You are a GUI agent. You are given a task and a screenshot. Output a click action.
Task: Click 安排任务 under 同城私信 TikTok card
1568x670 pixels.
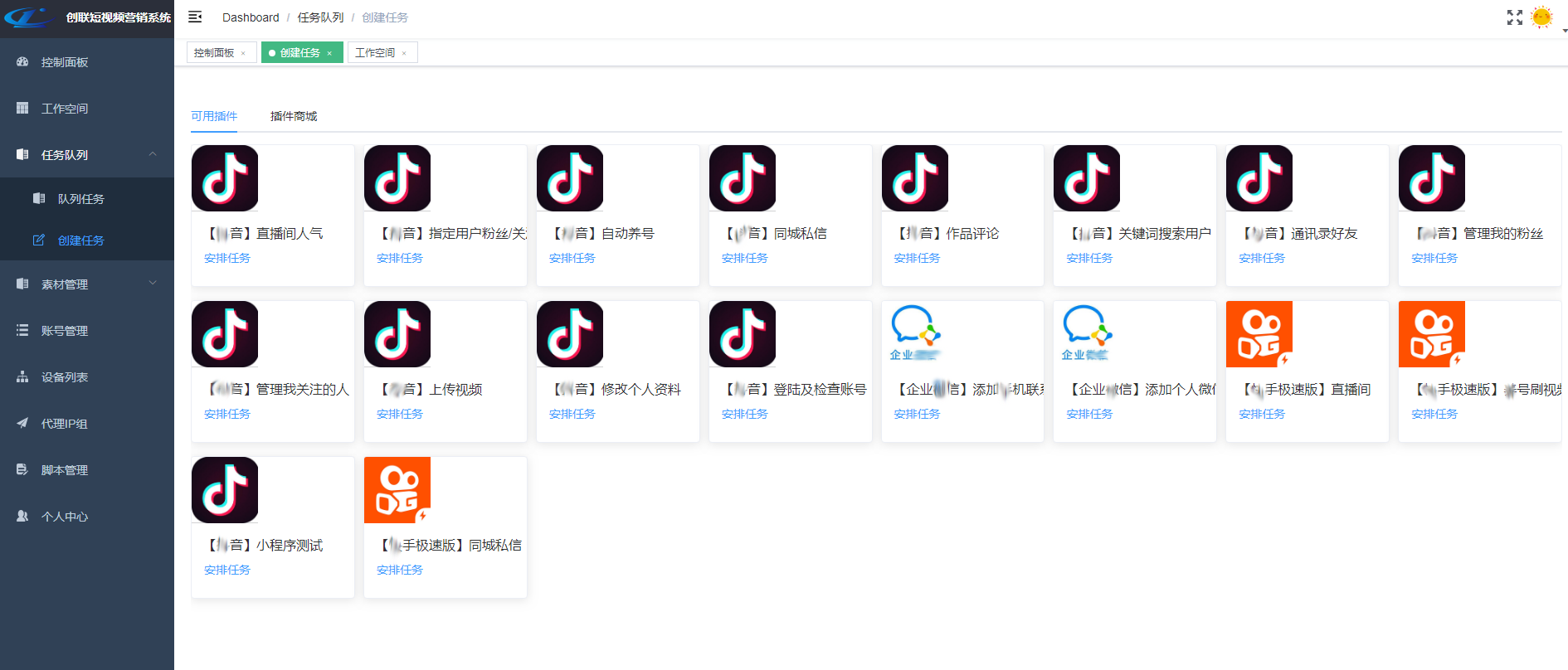(x=745, y=258)
